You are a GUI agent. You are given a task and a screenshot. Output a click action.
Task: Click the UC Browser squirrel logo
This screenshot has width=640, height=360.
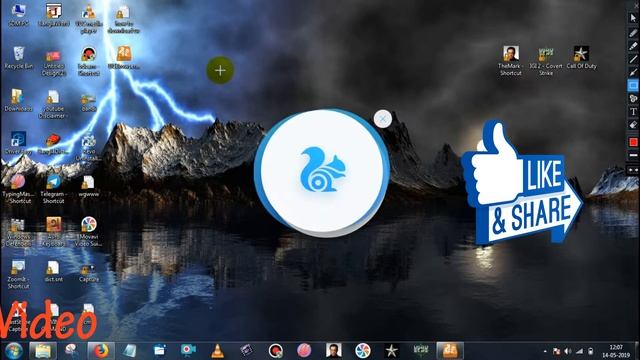coord(323,169)
